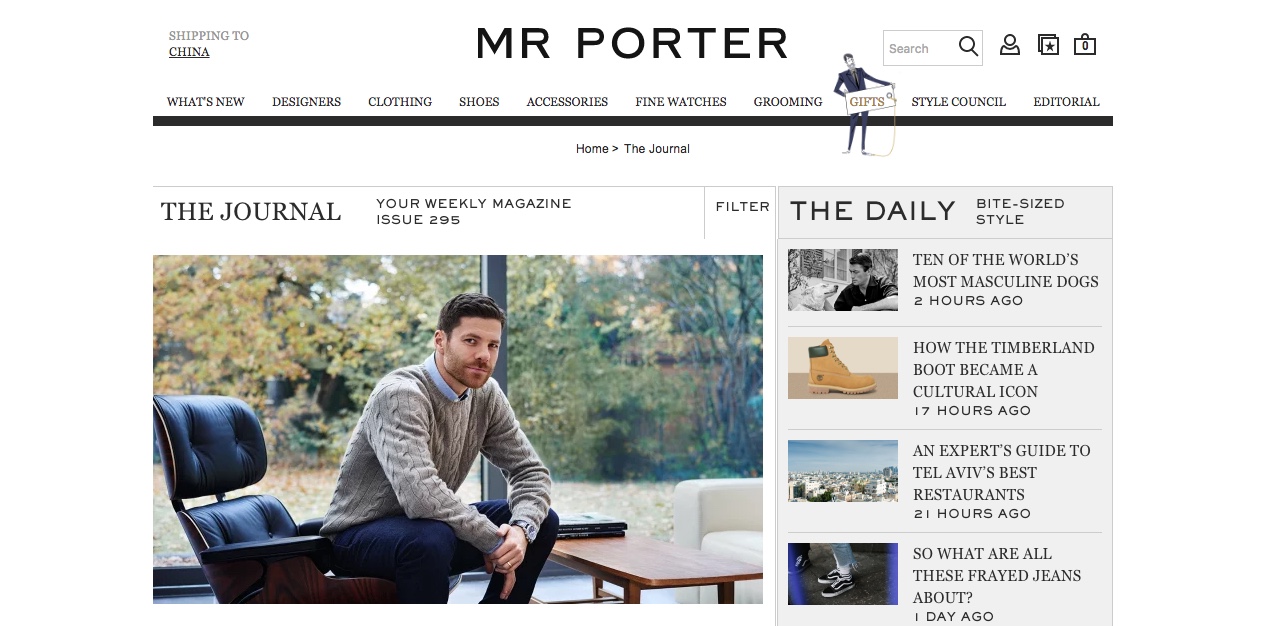Open the Timberland boot thumbnail

click(843, 368)
